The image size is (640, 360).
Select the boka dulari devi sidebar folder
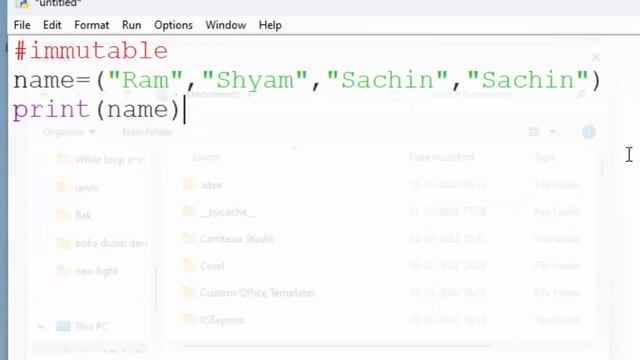[102, 243]
